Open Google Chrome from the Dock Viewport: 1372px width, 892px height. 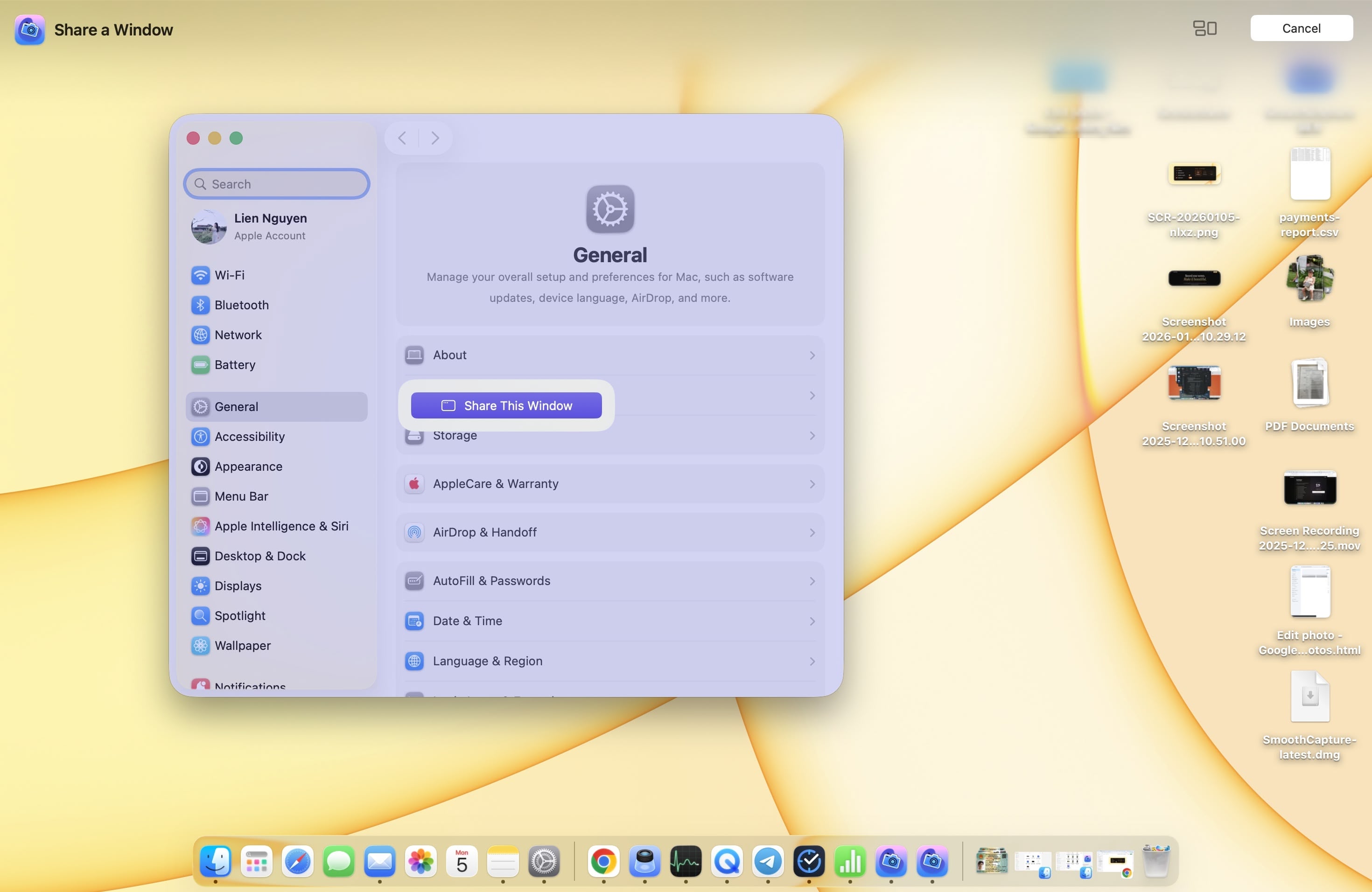[x=603, y=862]
